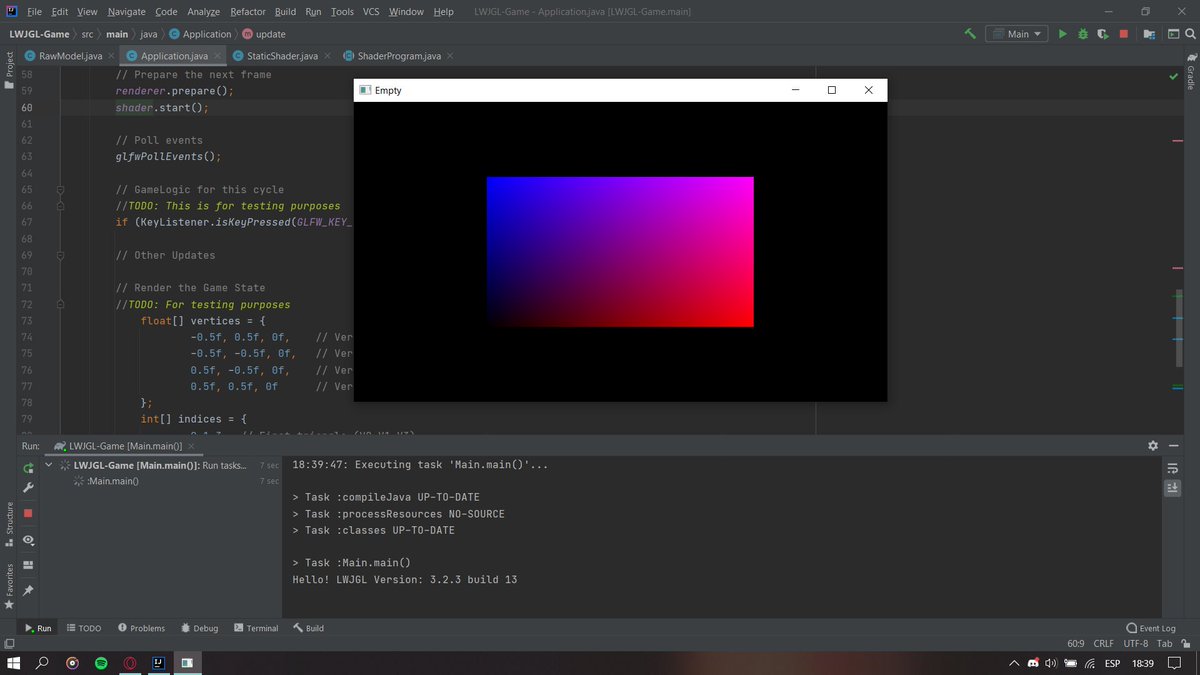Click Run with Coverage icon
The height and width of the screenshot is (675, 1200).
coord(1102,33)
